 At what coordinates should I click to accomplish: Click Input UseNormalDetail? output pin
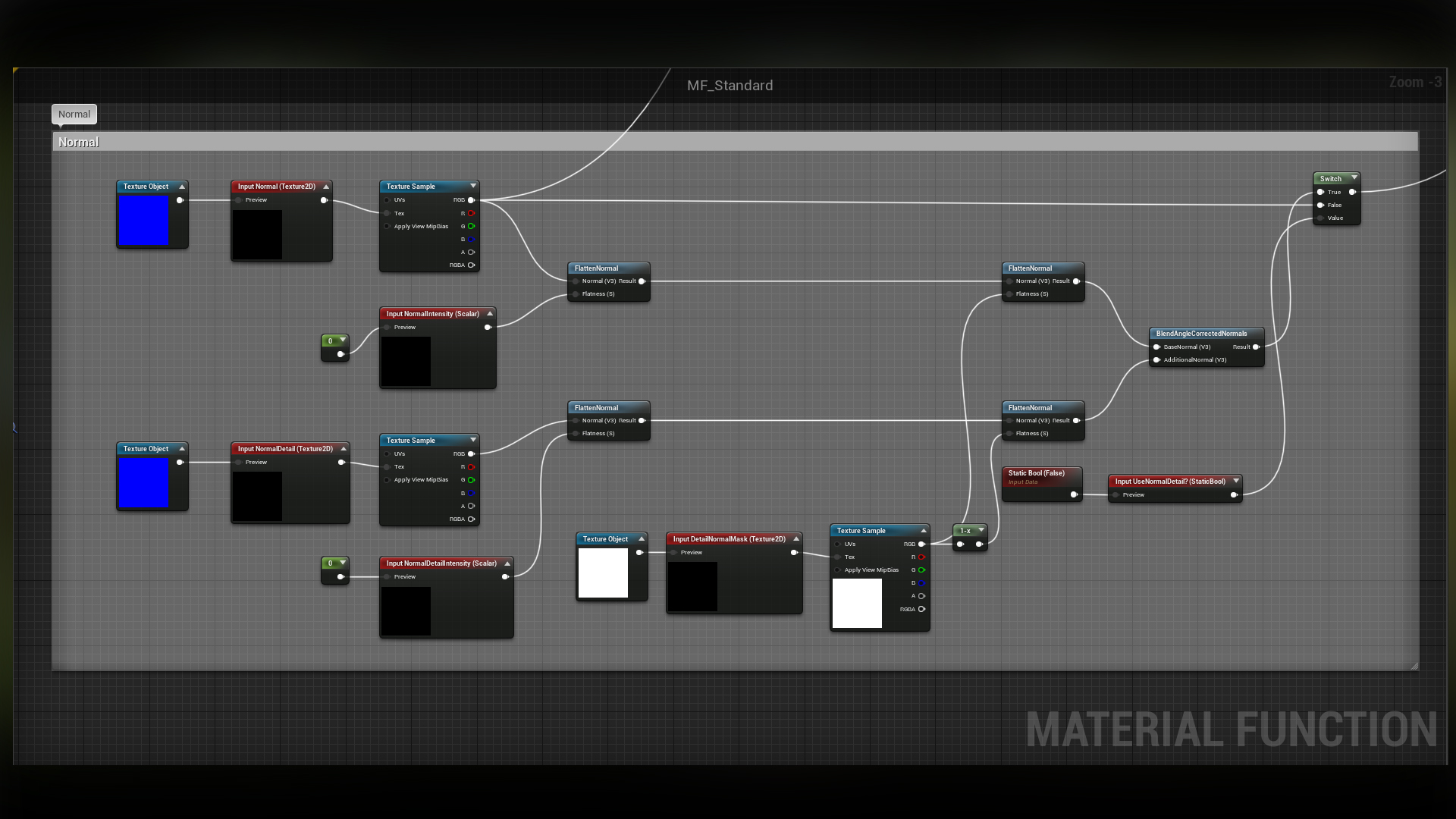tap(1234, 495)
